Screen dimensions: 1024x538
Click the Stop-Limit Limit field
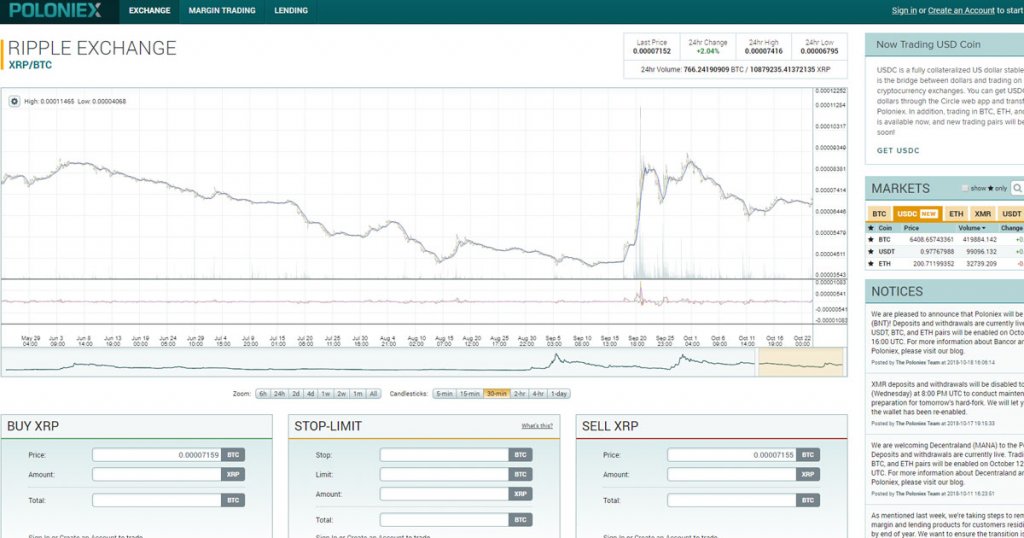(x=444, y=474)
